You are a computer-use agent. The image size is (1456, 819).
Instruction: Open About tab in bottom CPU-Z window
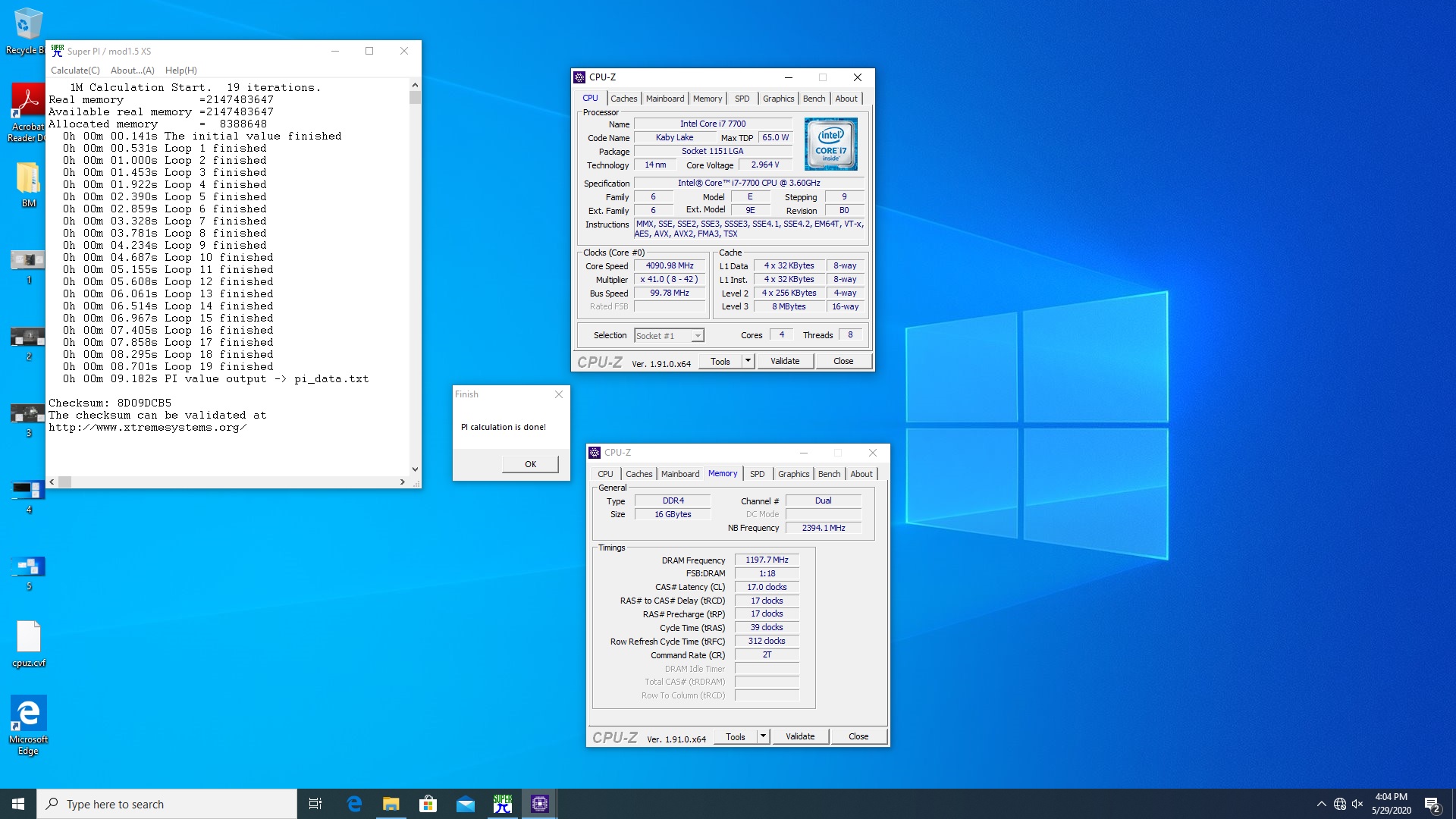point(861,474)
